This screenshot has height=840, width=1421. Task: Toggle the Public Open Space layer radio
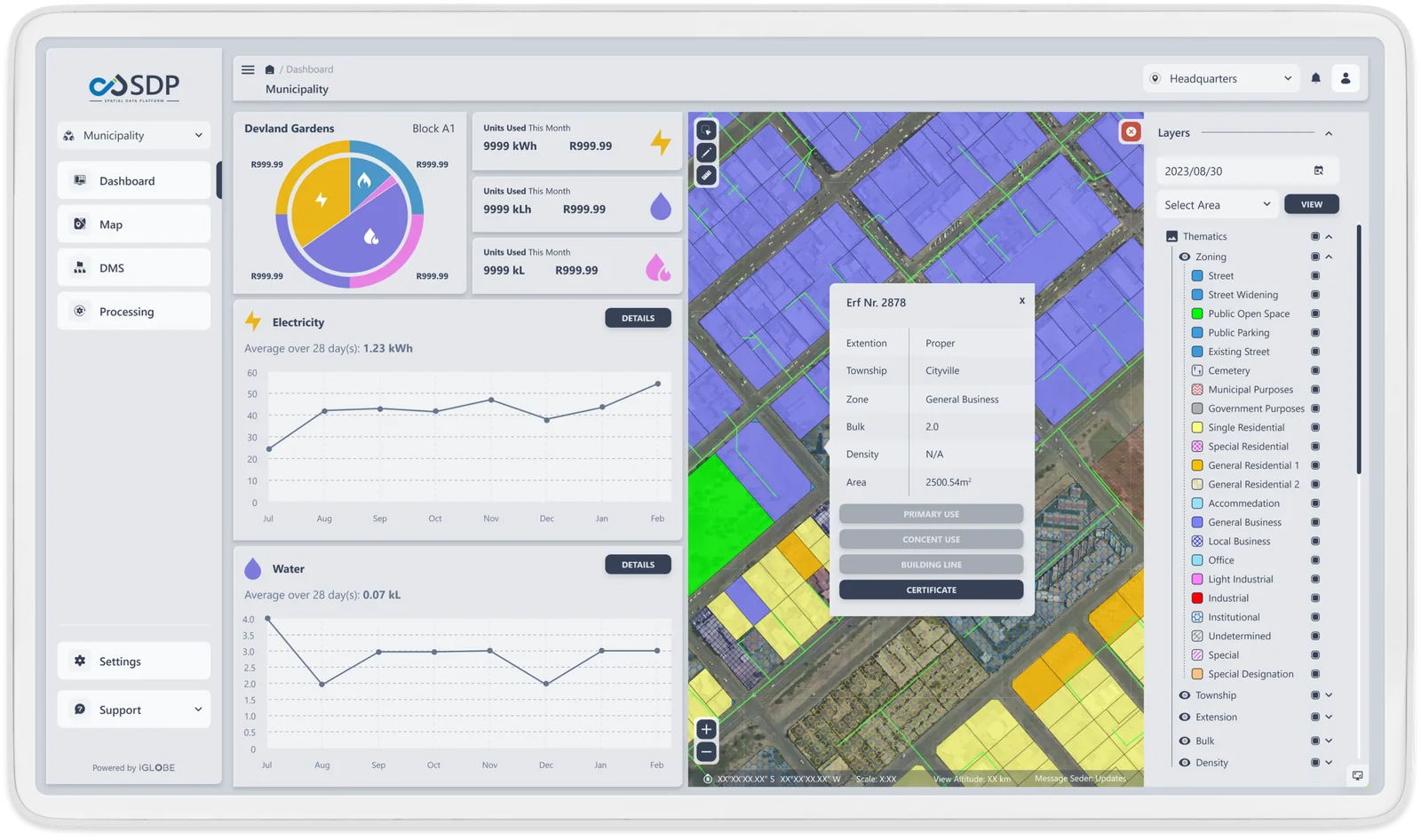1315,313
